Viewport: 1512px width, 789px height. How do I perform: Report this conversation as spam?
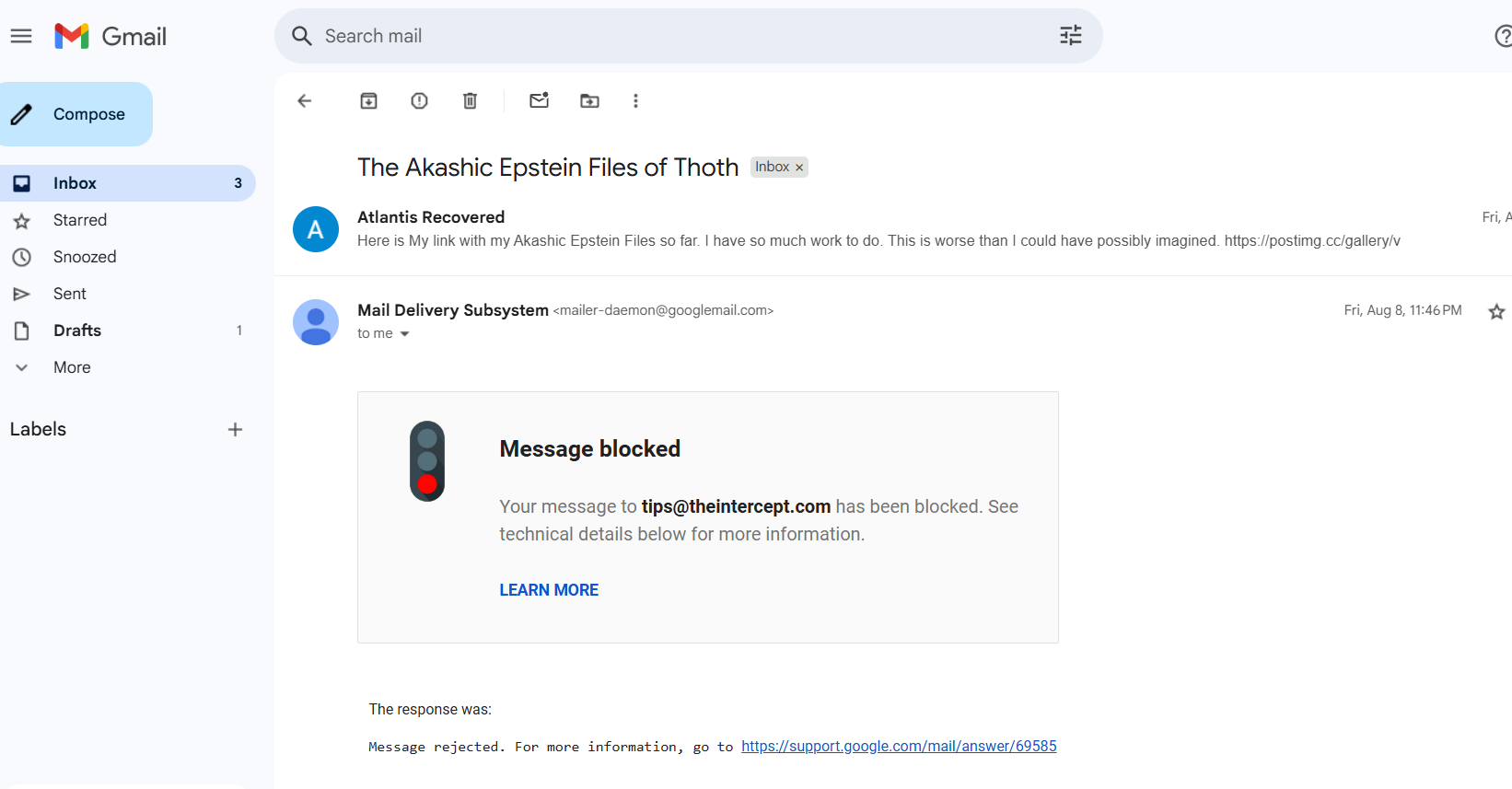pos(419,101)
